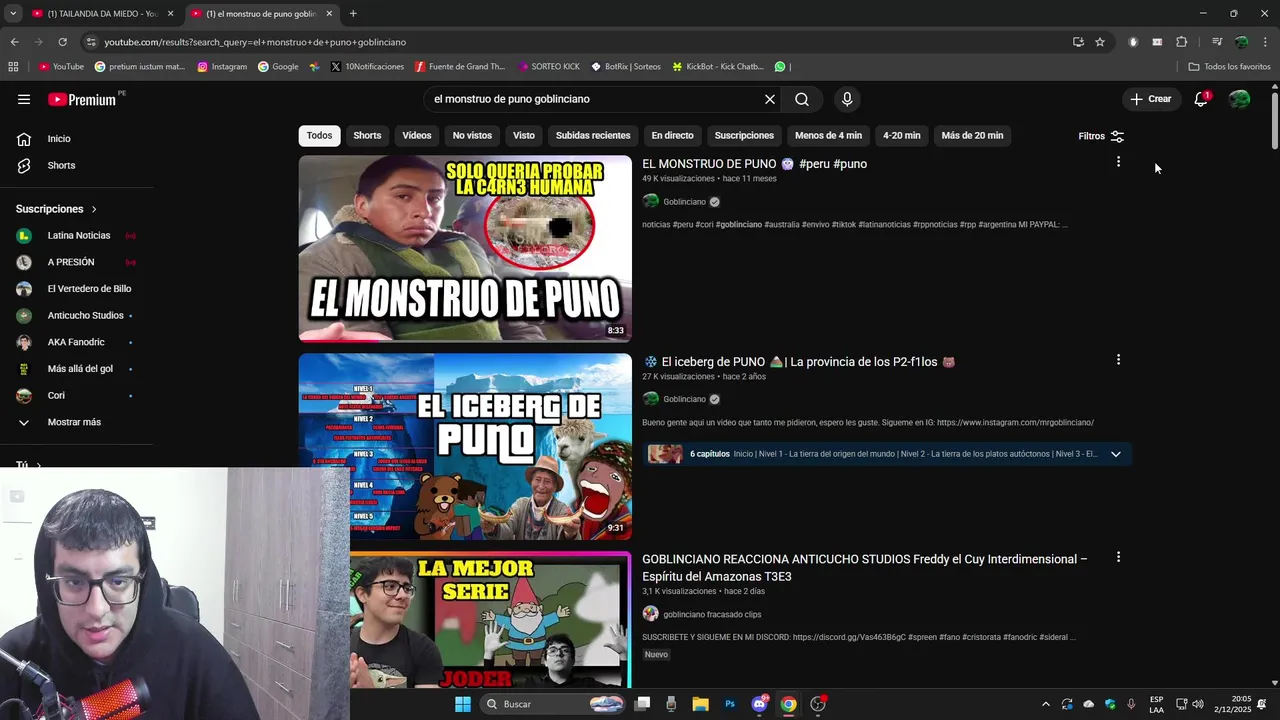The width and height of the screenshot is (1280, 720).
Task: Open the tab search dropdown arrow
Action: coord(13,14)
